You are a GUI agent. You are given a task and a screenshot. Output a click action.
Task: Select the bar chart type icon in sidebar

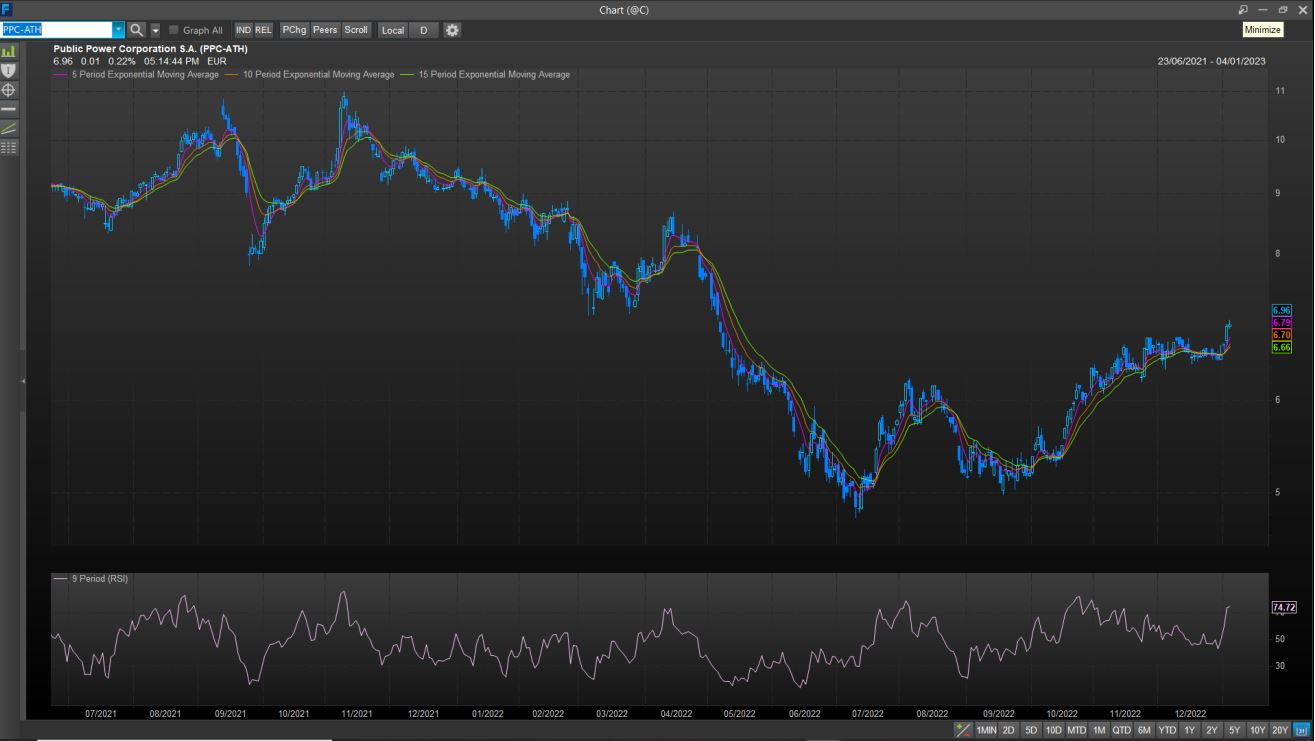click(9, 50)
